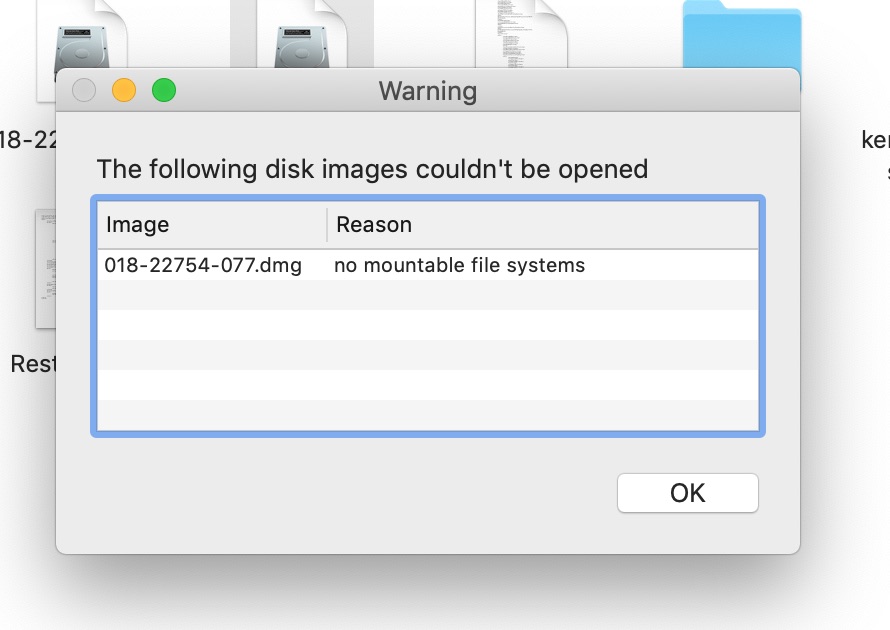Click the column divider between Image and Reason
The image size is (890, 630).
pyautogui.click(x=327, y=225)
